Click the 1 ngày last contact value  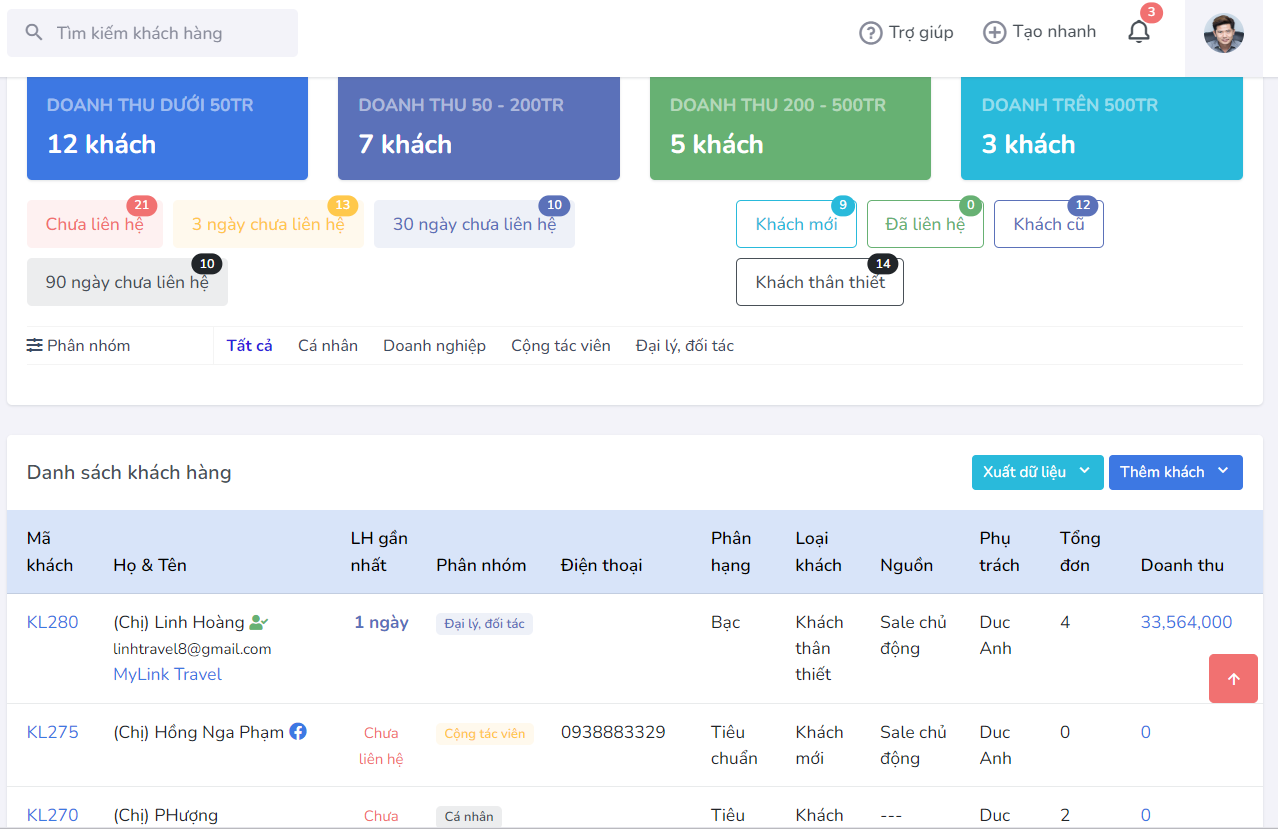381,622
